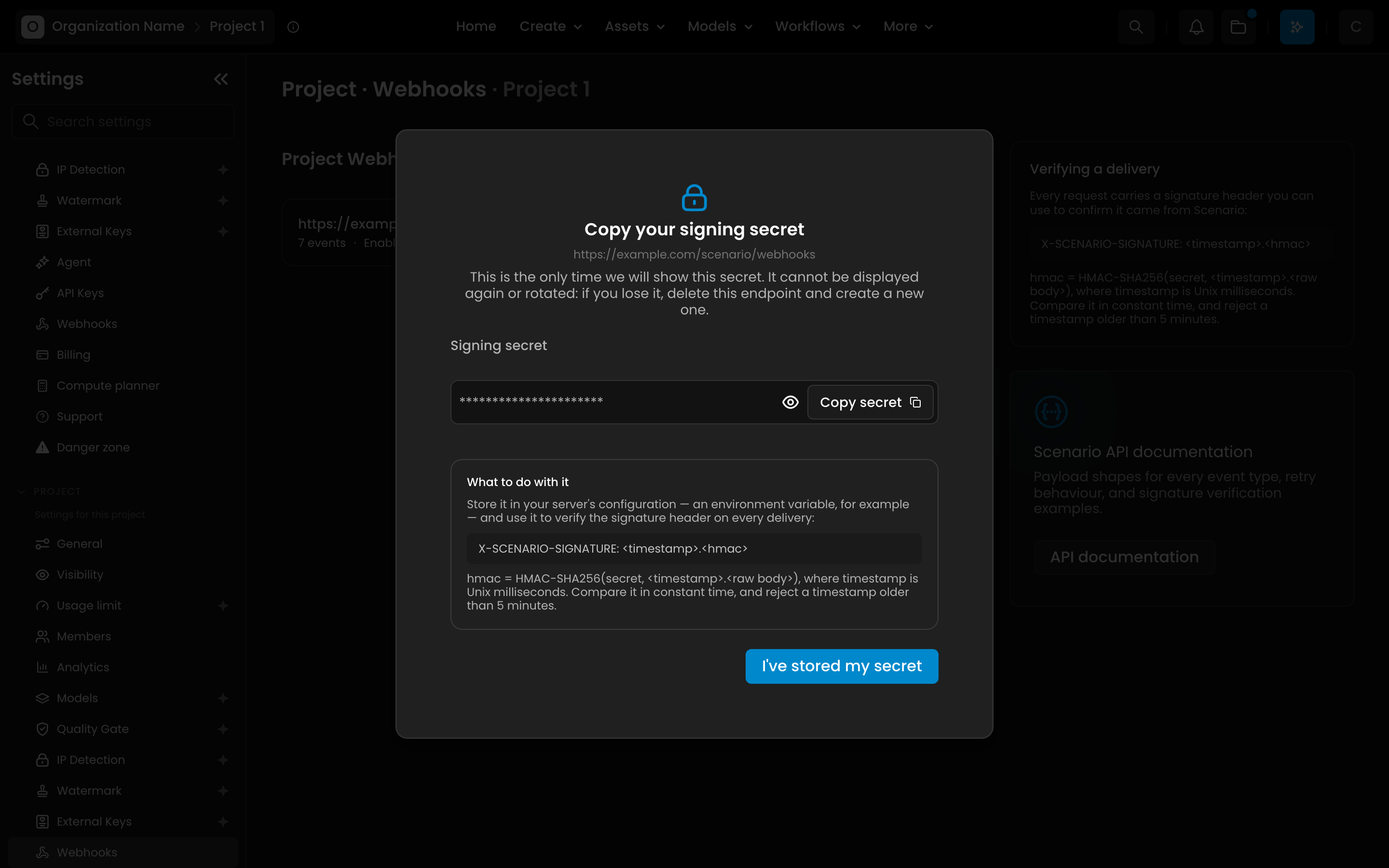Image resolution: width=1389 pixels, height=868 pixels.
Task: Click the sparkle badge on Quality Gate row
Action: 223,729
